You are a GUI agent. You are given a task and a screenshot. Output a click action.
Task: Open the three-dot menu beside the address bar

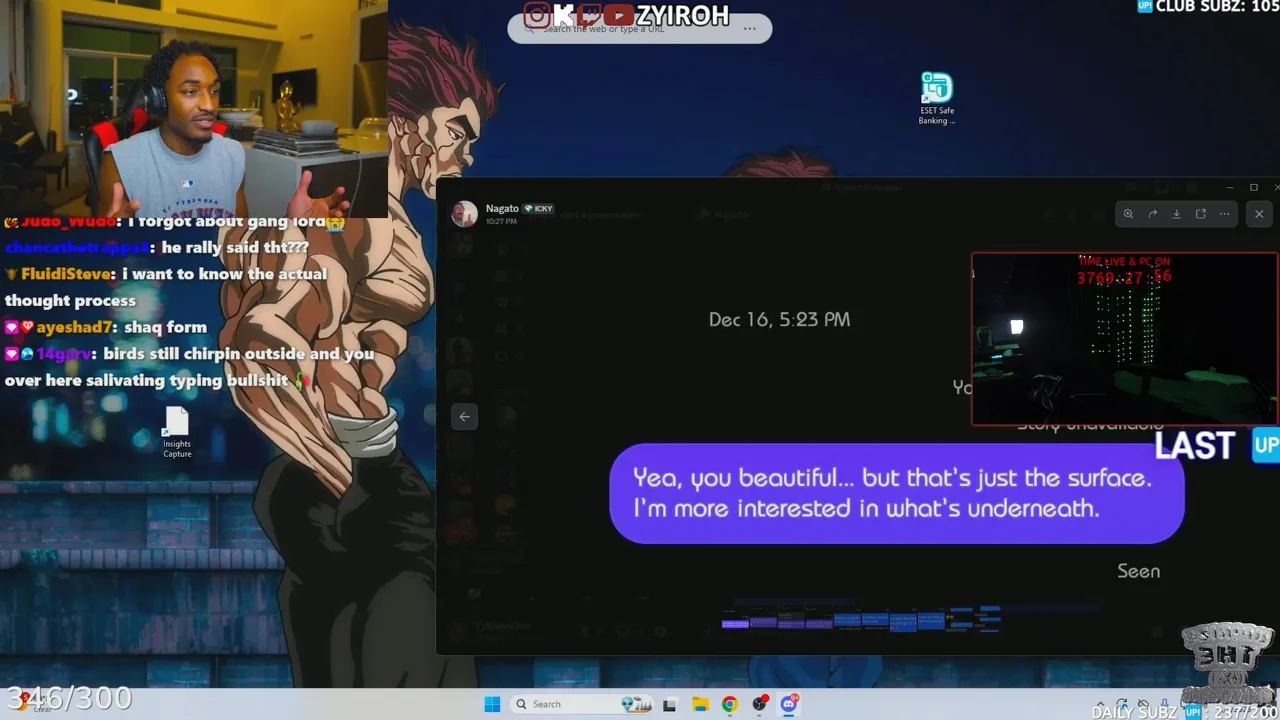pyautogui.click(x=749, y=29)
